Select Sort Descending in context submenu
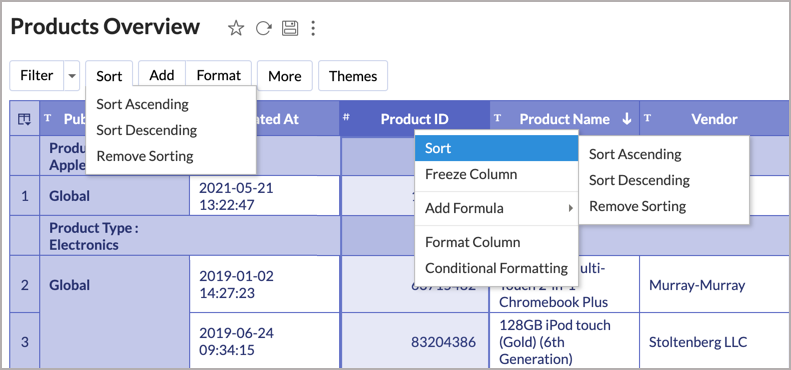 tap(639, 180)
